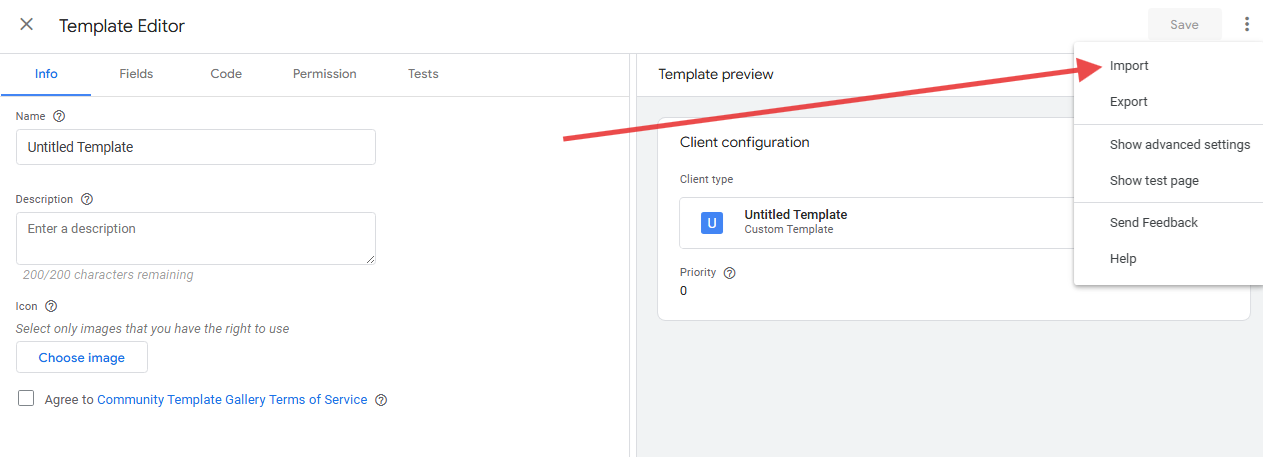Open the three-dot more options menu

pyautogui.click(x=1246, y=25)
